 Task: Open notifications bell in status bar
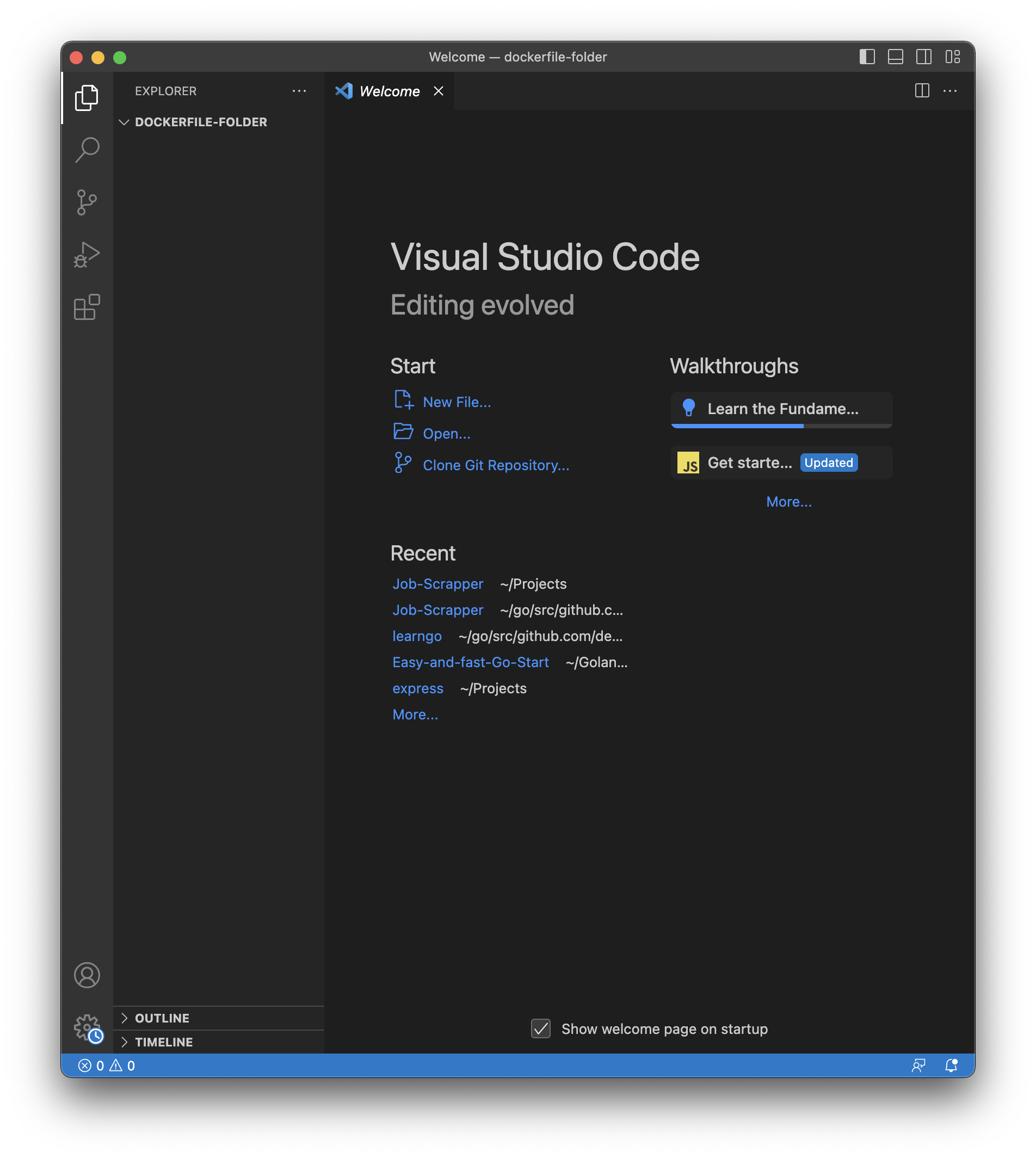click(951, 1066)
